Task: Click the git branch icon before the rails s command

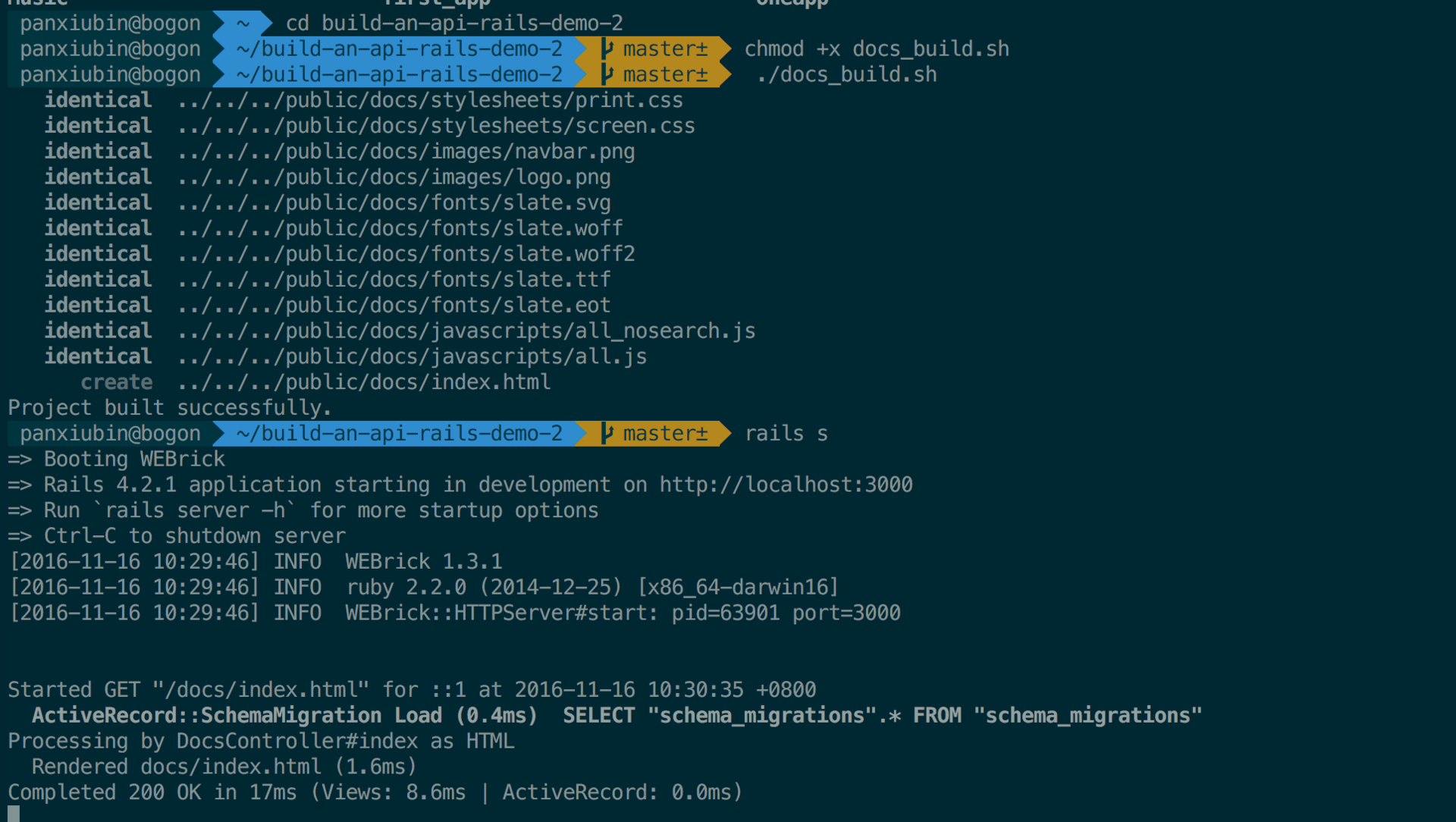Action: tap(607, 434)
